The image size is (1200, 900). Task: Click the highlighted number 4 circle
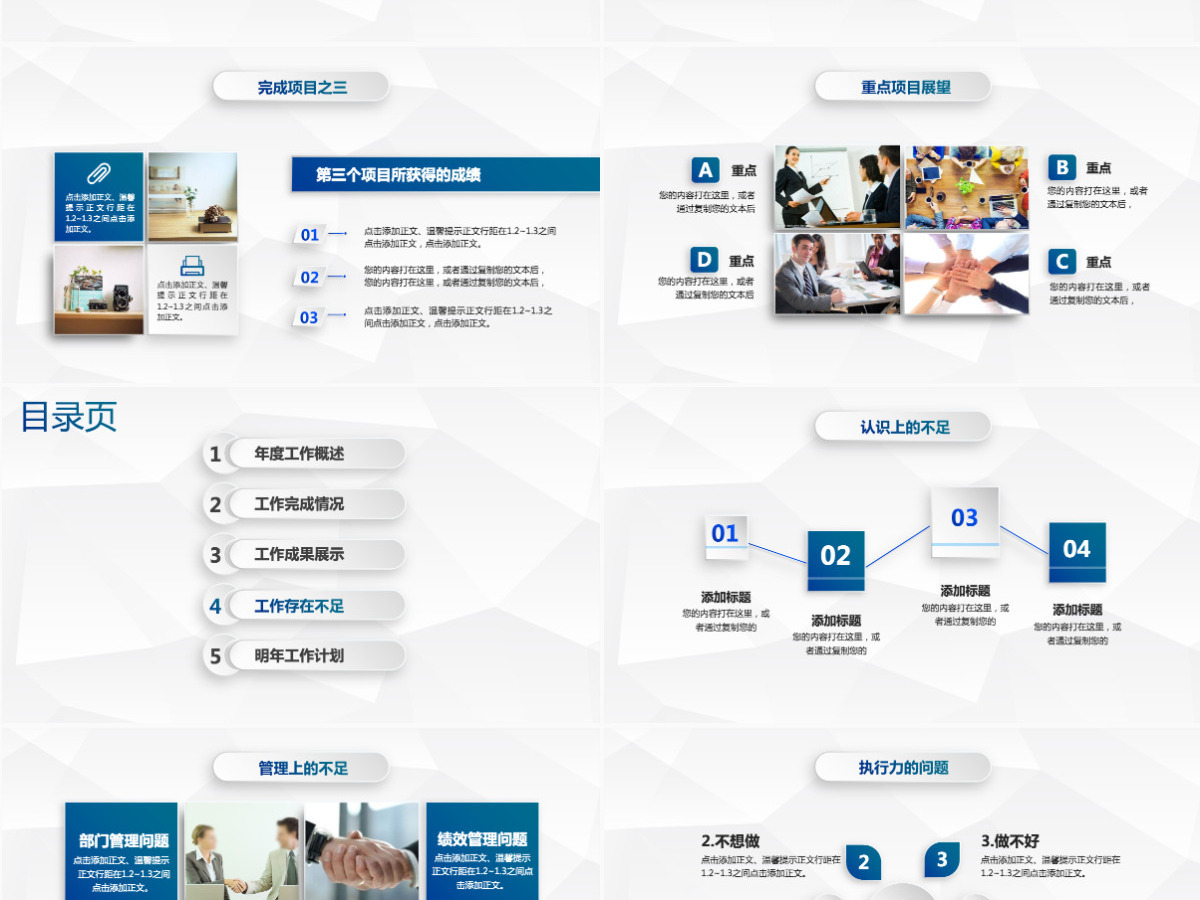click(x=215, y=606)
